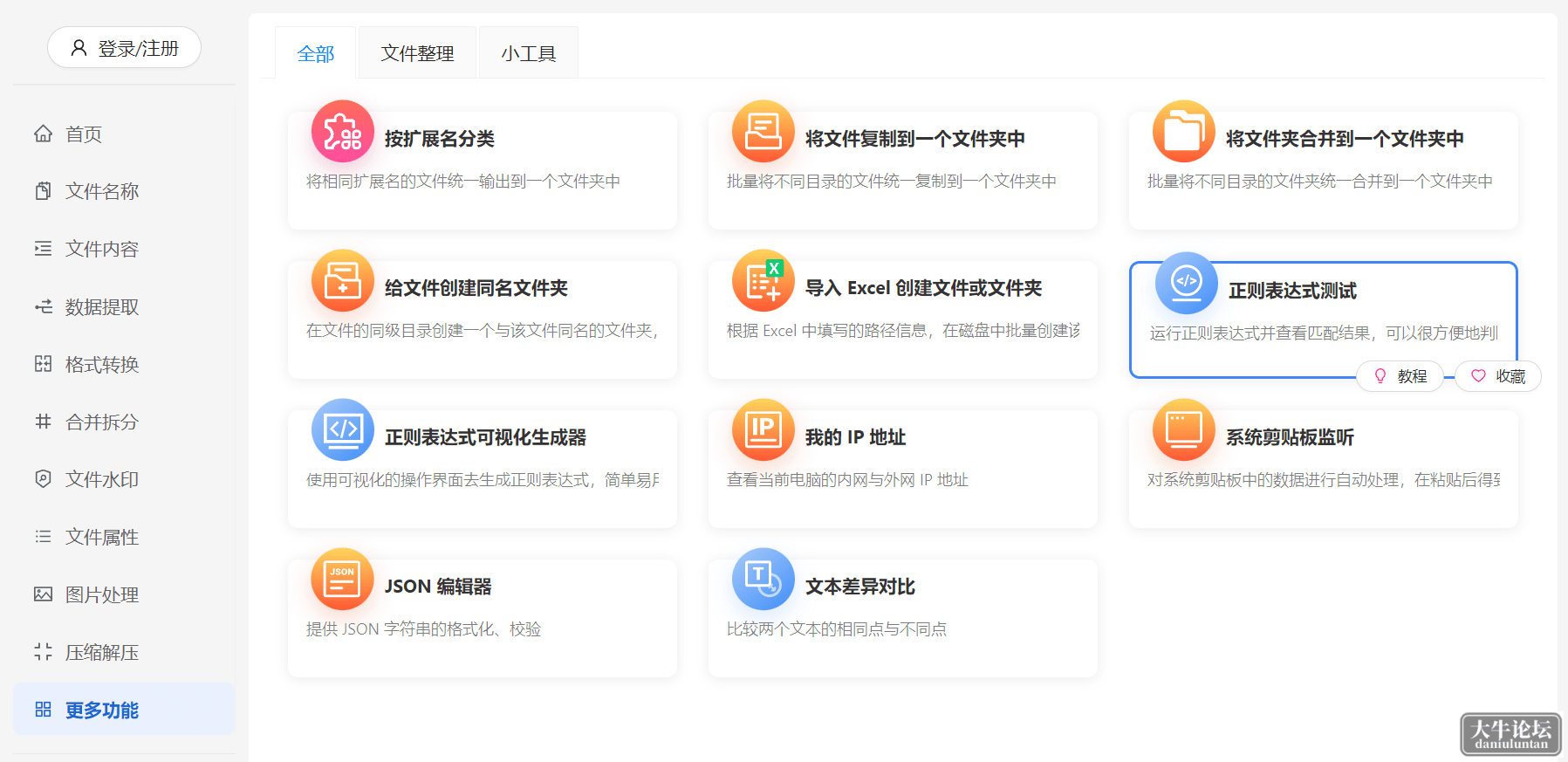Open the 系统剪贴板监听 icon

tap(1184, 430)
